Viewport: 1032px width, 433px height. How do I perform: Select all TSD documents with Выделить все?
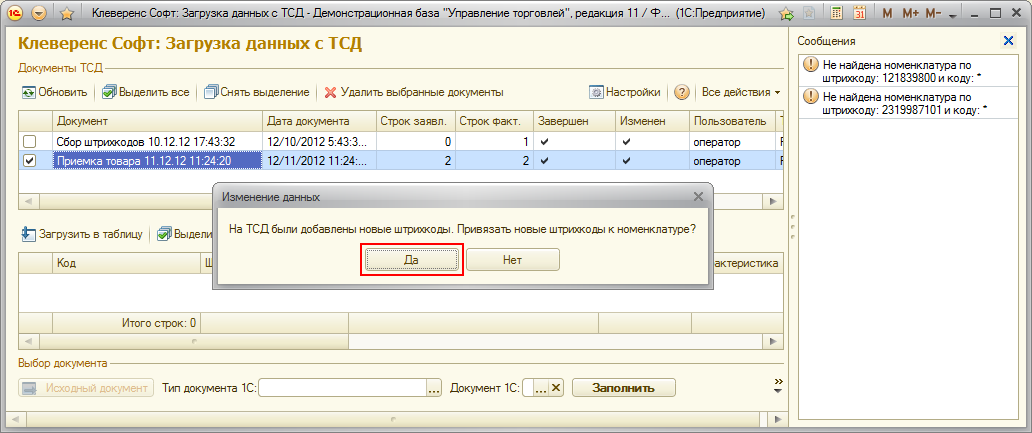pyautogui.click(x=146, y=92)
